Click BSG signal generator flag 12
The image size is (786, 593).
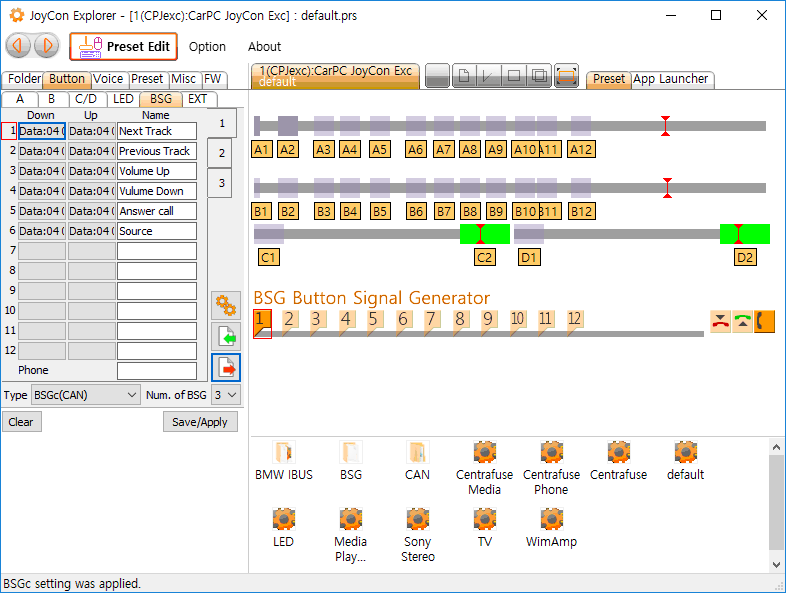pyautogui.click(x=575, y=322)
